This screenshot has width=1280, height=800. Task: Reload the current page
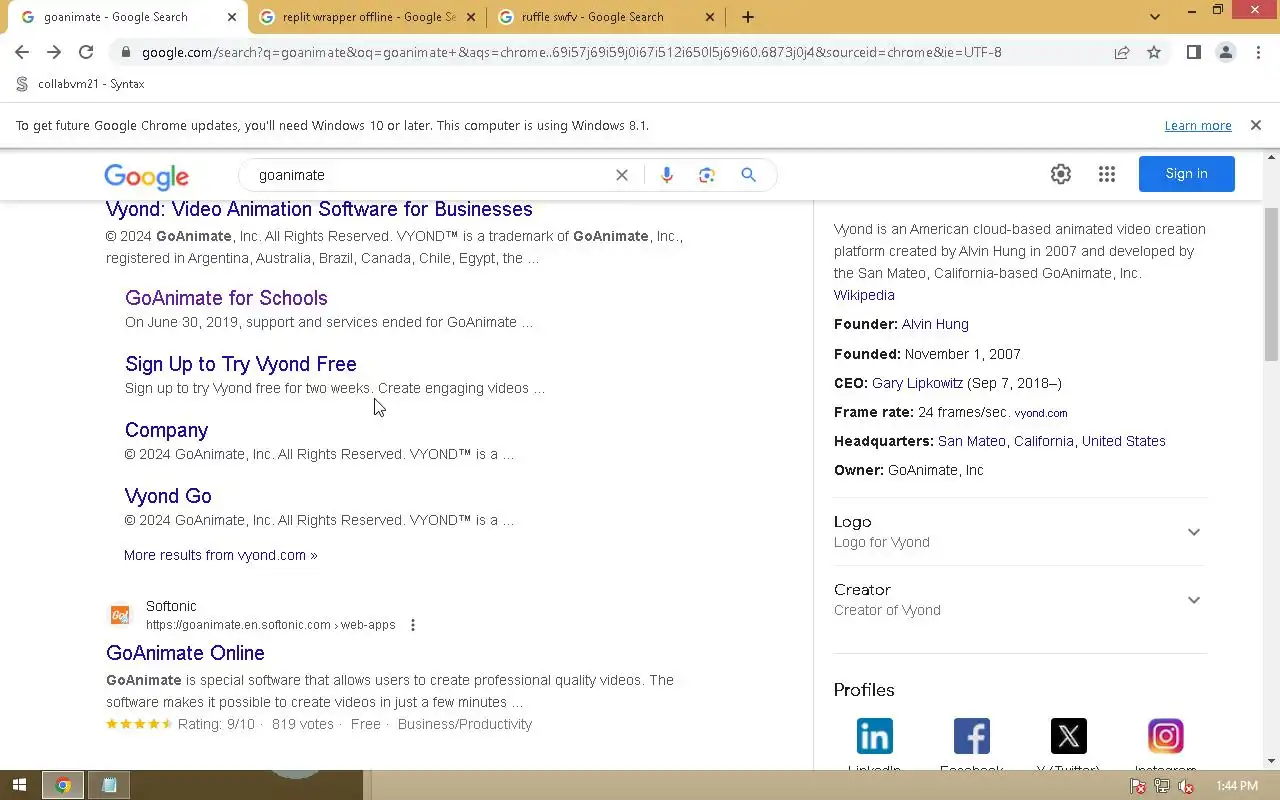[x=86, y=52]
